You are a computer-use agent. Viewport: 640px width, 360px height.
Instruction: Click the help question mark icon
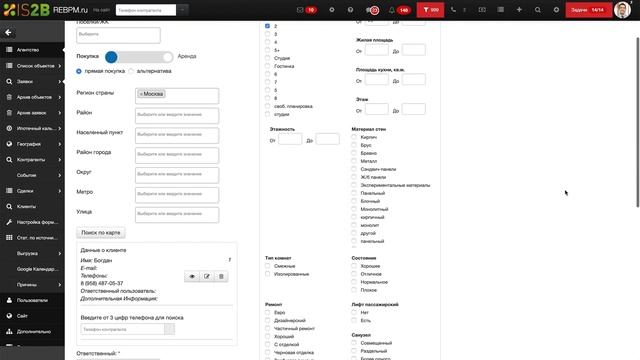[350, 10]
